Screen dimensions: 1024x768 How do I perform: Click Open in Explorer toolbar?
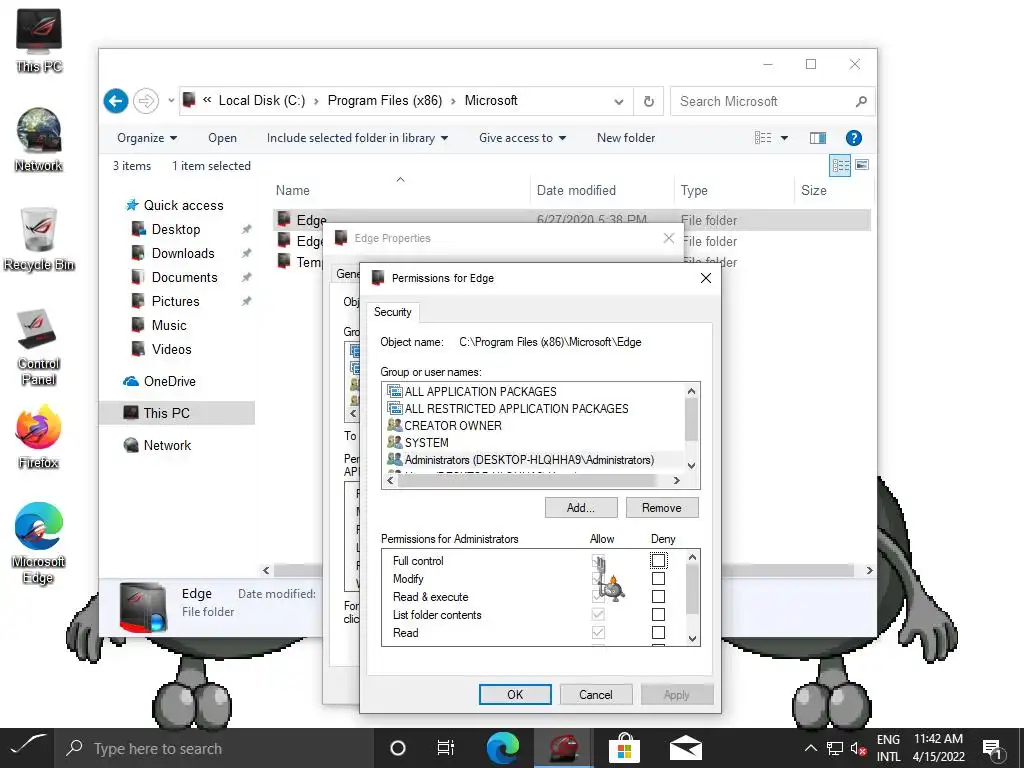click(x=222, y=138)
